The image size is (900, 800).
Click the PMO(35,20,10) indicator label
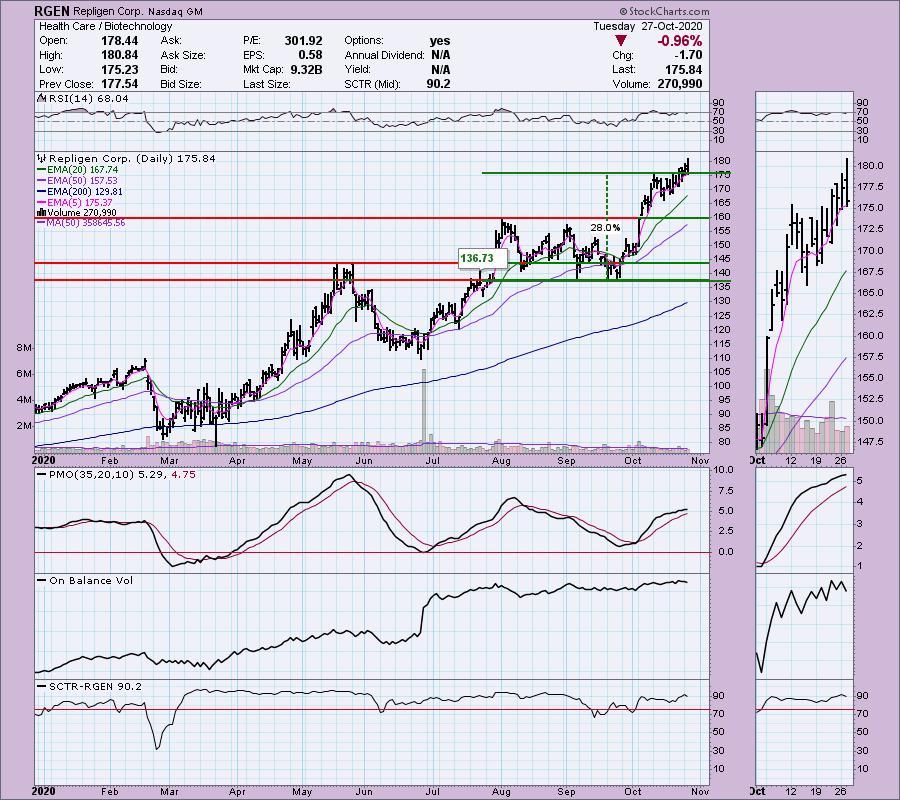pyautogui.click(x=91, y=475)
